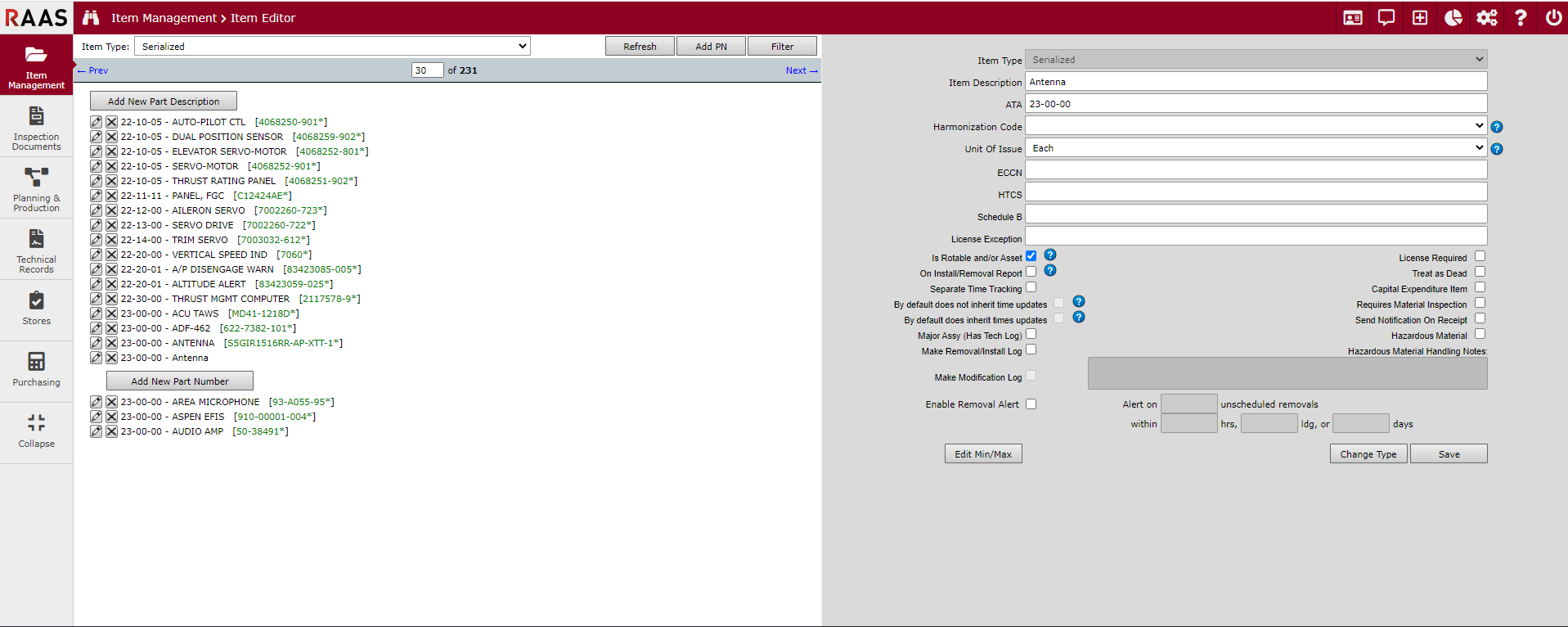Click the pie chart reports icon
Screen dimensions: 1568x627
coord(1453,17)
